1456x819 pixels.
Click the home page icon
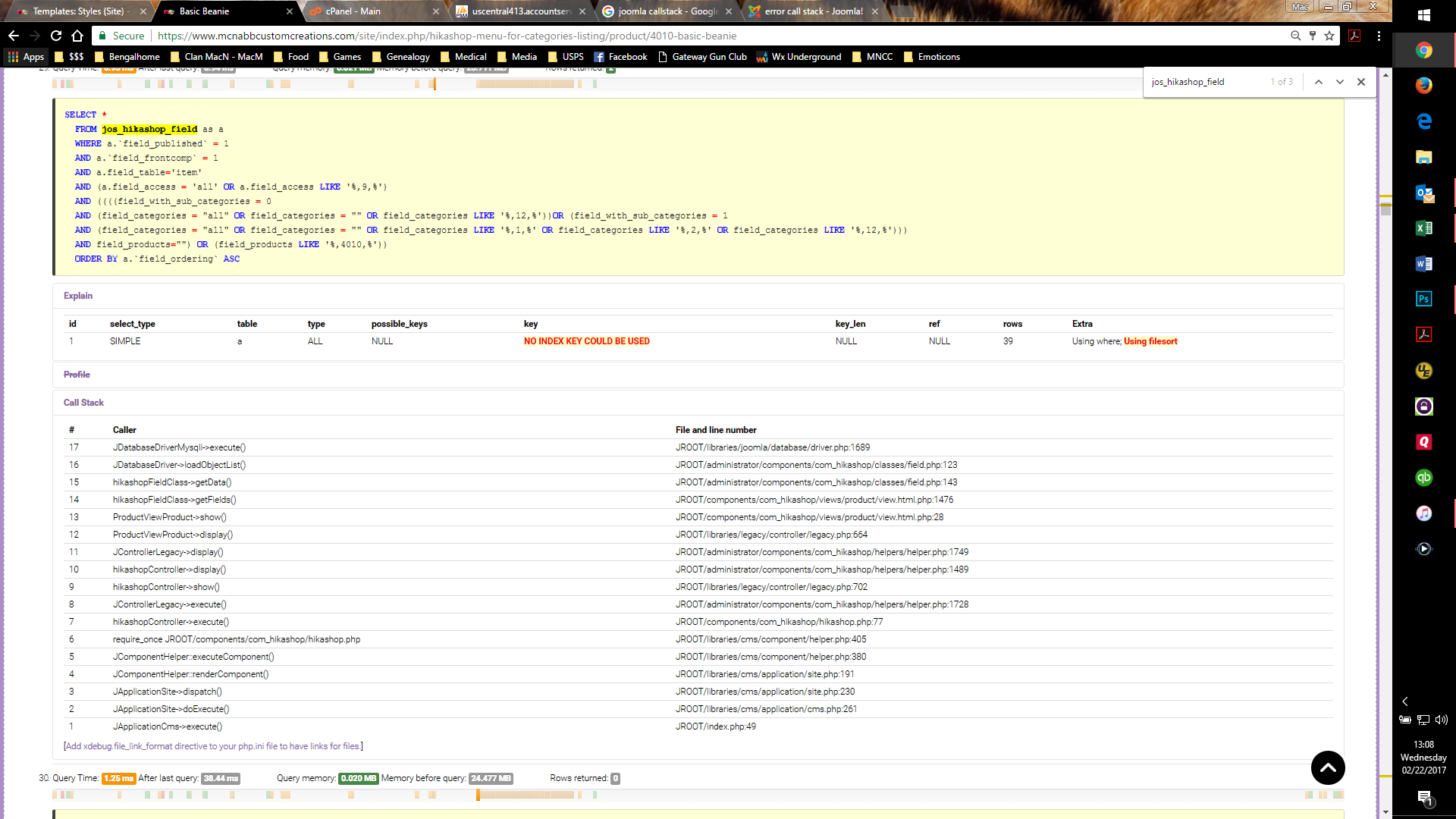tap(77, 36)
